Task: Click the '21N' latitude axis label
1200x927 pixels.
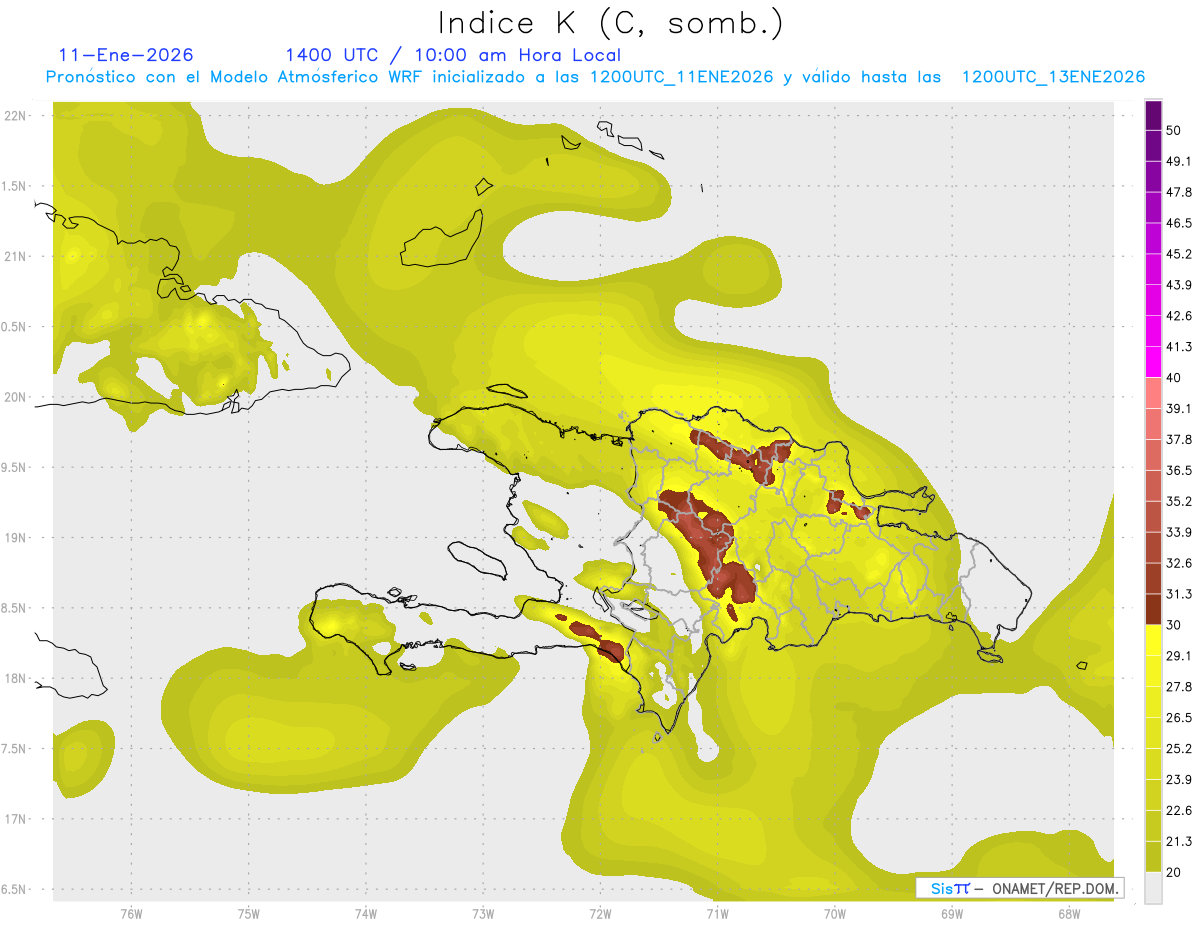Action: (x=17, y=256)
